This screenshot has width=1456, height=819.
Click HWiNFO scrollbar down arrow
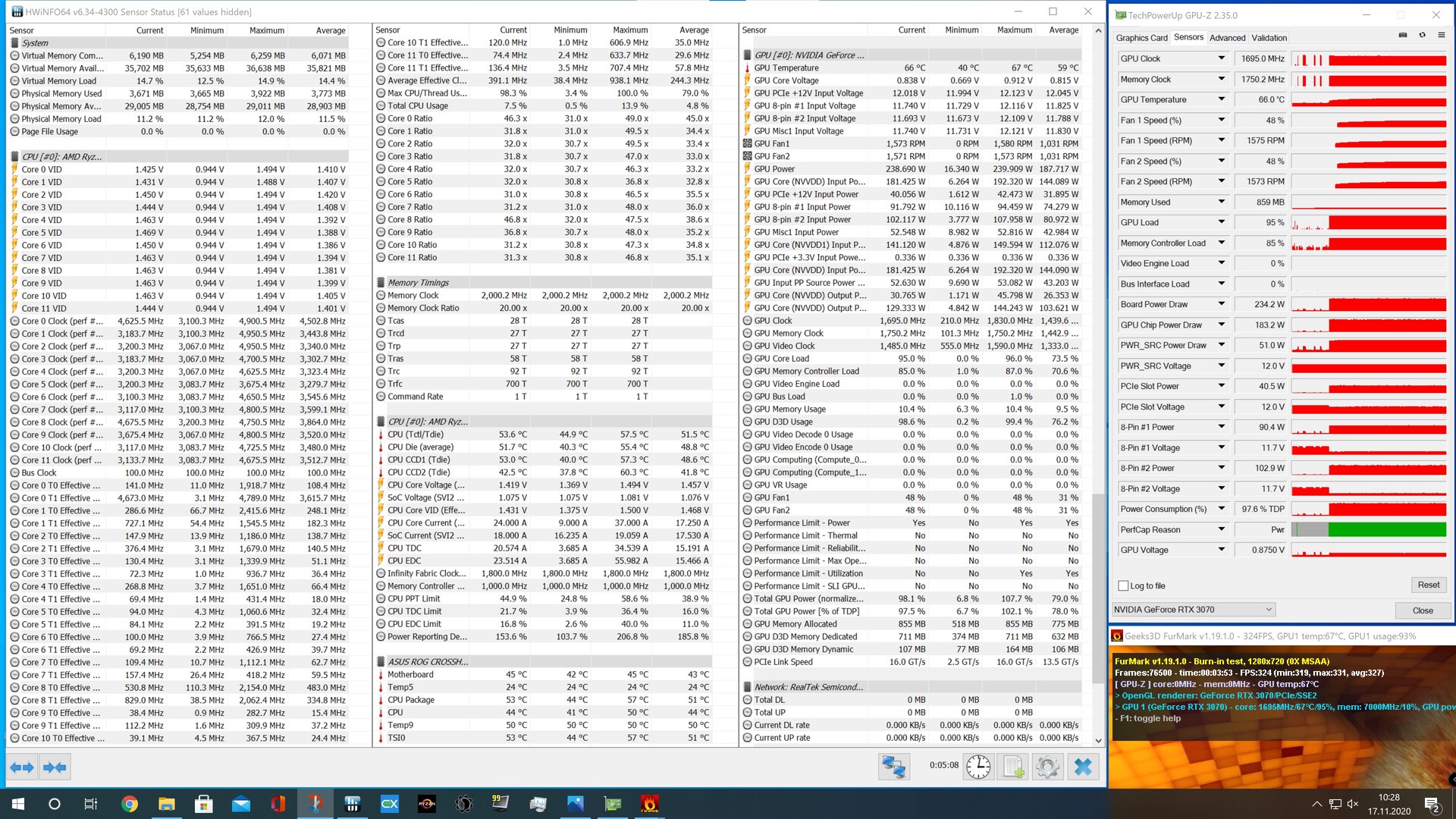pyautogui.click(x=1098, y=740)
